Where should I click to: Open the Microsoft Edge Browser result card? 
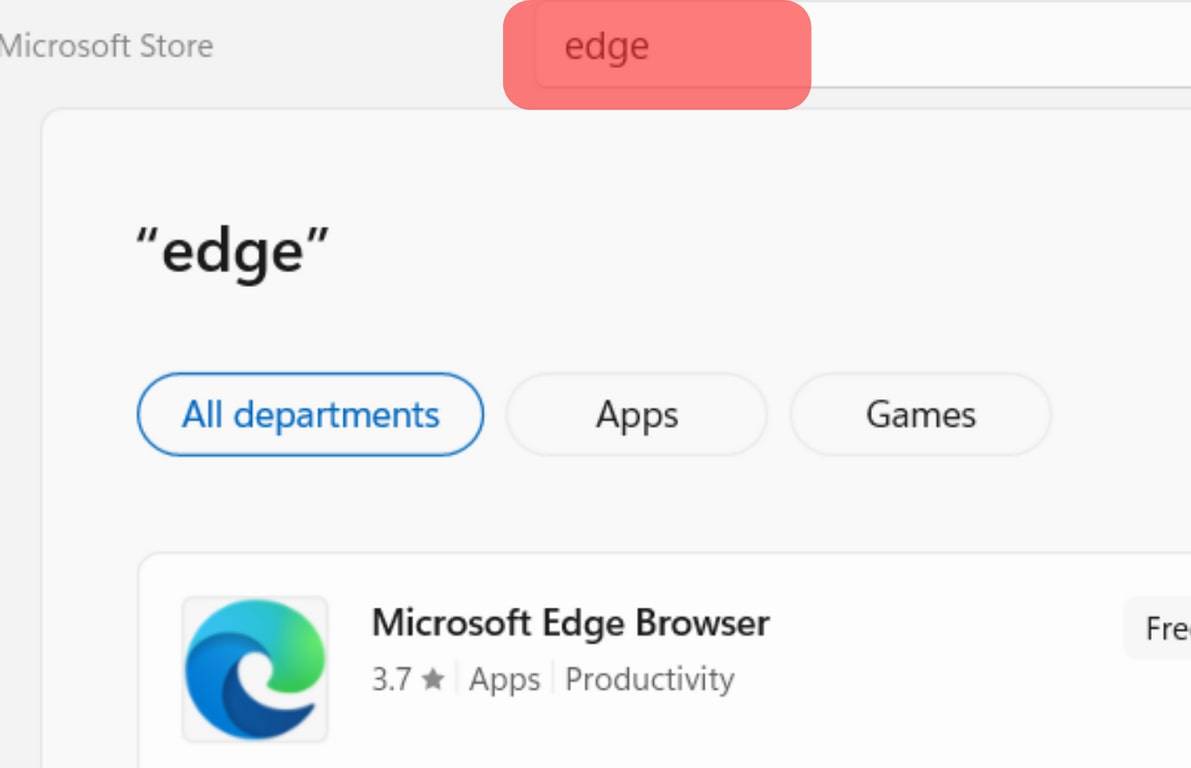point(665,661)
